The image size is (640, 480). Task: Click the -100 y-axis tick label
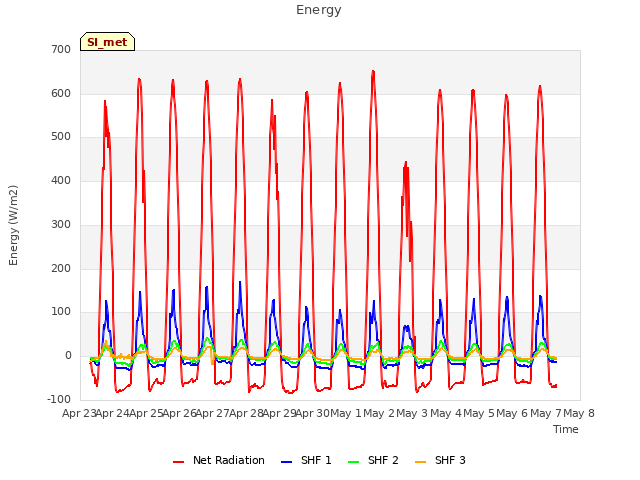pyautogui.click(x=59, y=399)
